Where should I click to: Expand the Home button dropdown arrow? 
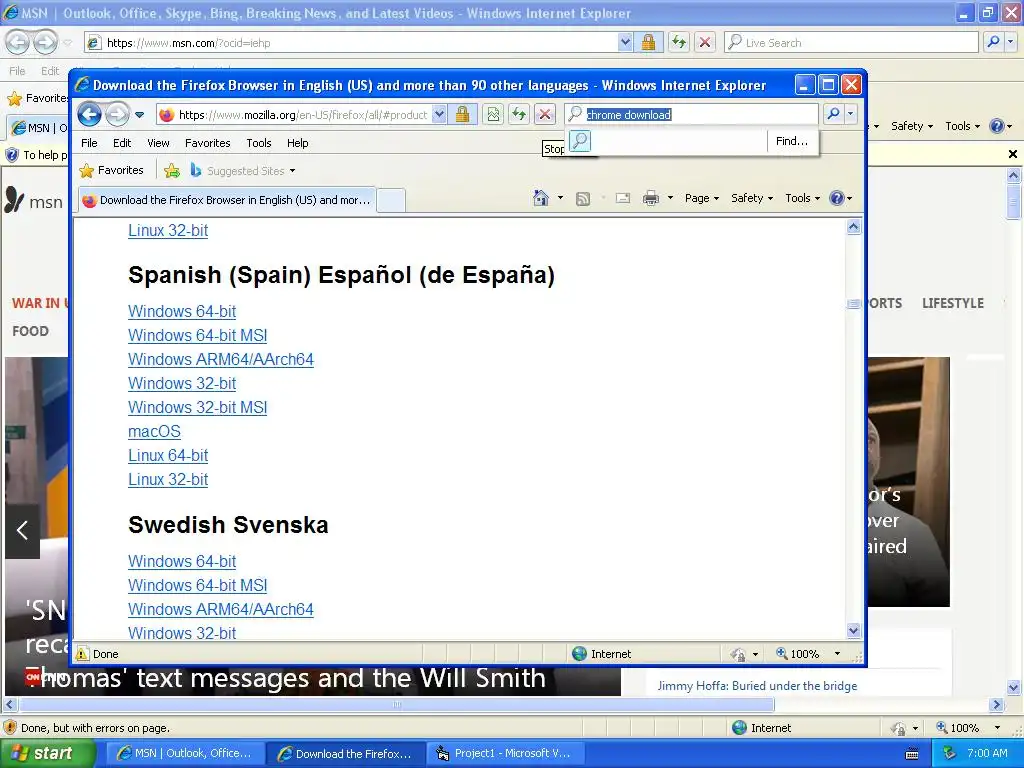click(560, 198)
